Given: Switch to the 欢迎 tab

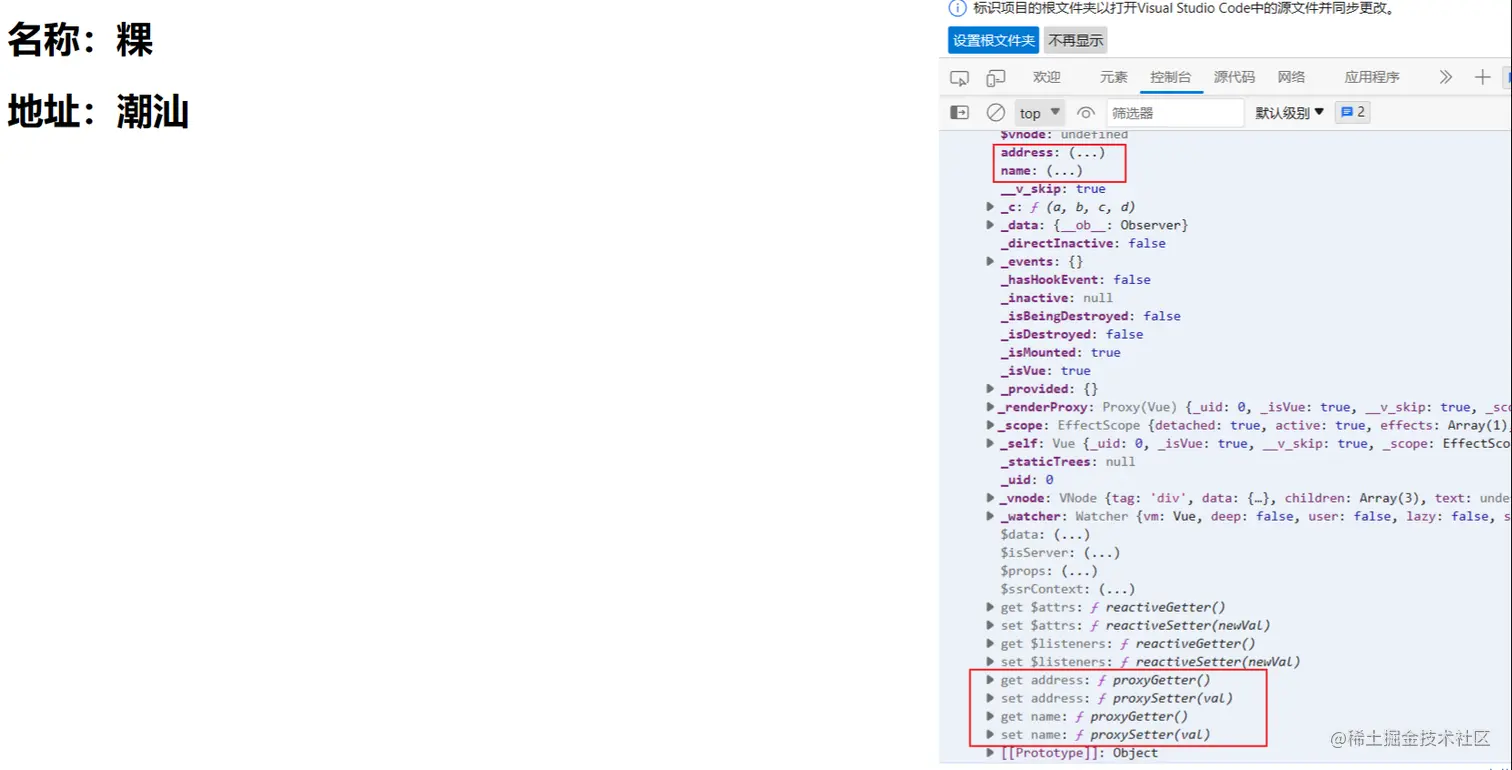Looking at the screenshot, I should [1046, 77].
